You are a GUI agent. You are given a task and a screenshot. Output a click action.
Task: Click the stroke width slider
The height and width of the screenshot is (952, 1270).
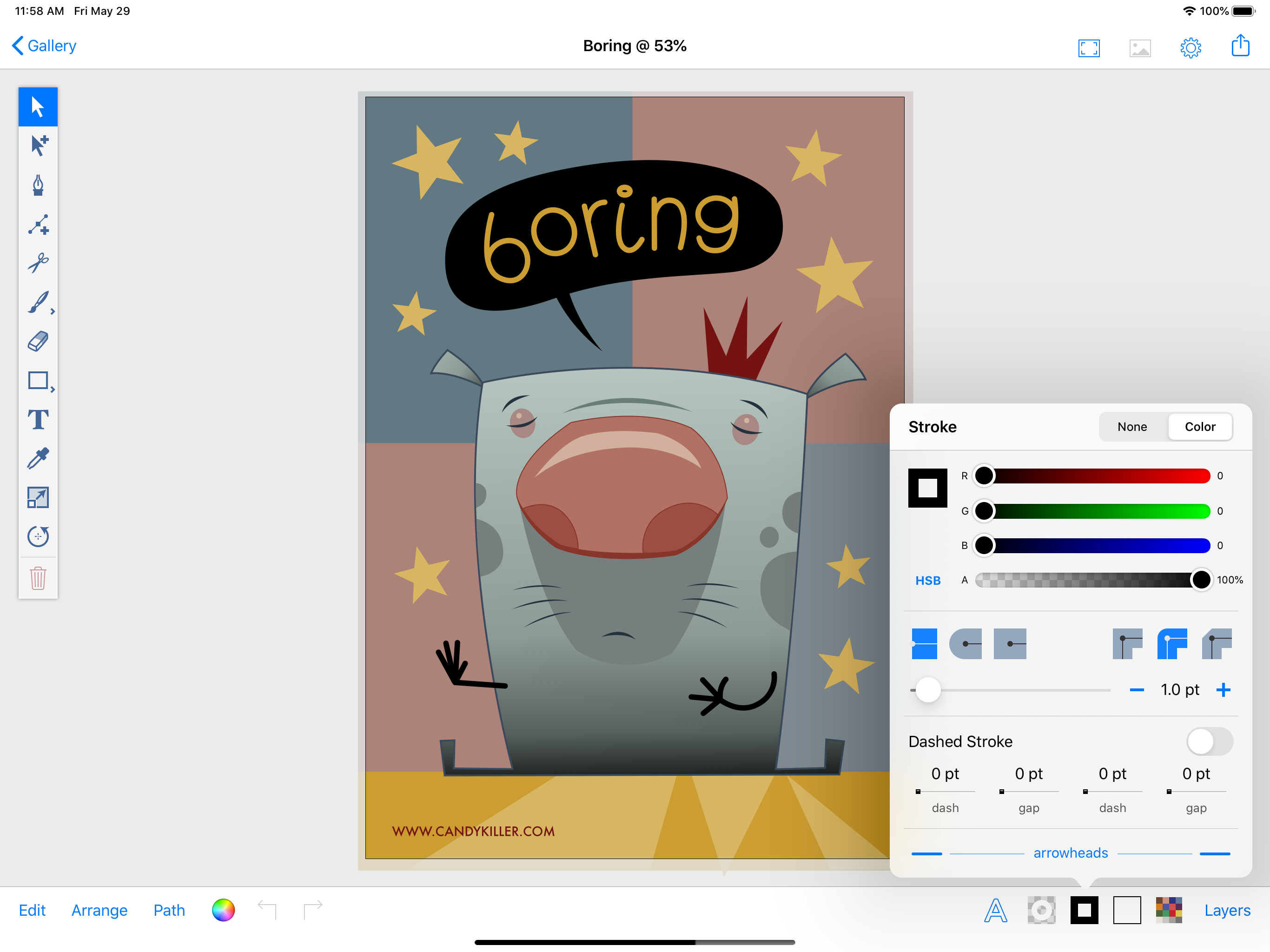coord(1011,690)
